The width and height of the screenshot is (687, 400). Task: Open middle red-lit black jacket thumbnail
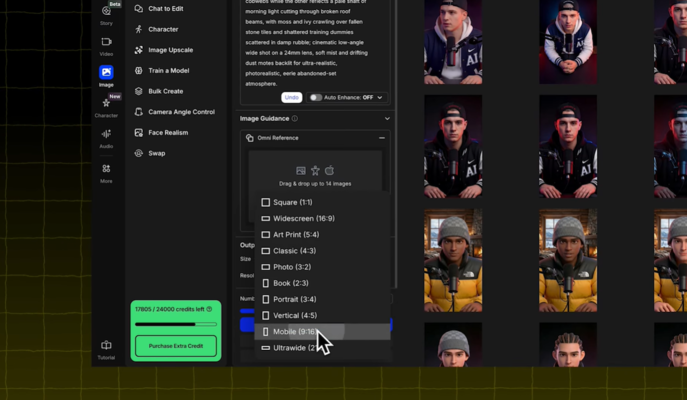click(x=568, y=146)
